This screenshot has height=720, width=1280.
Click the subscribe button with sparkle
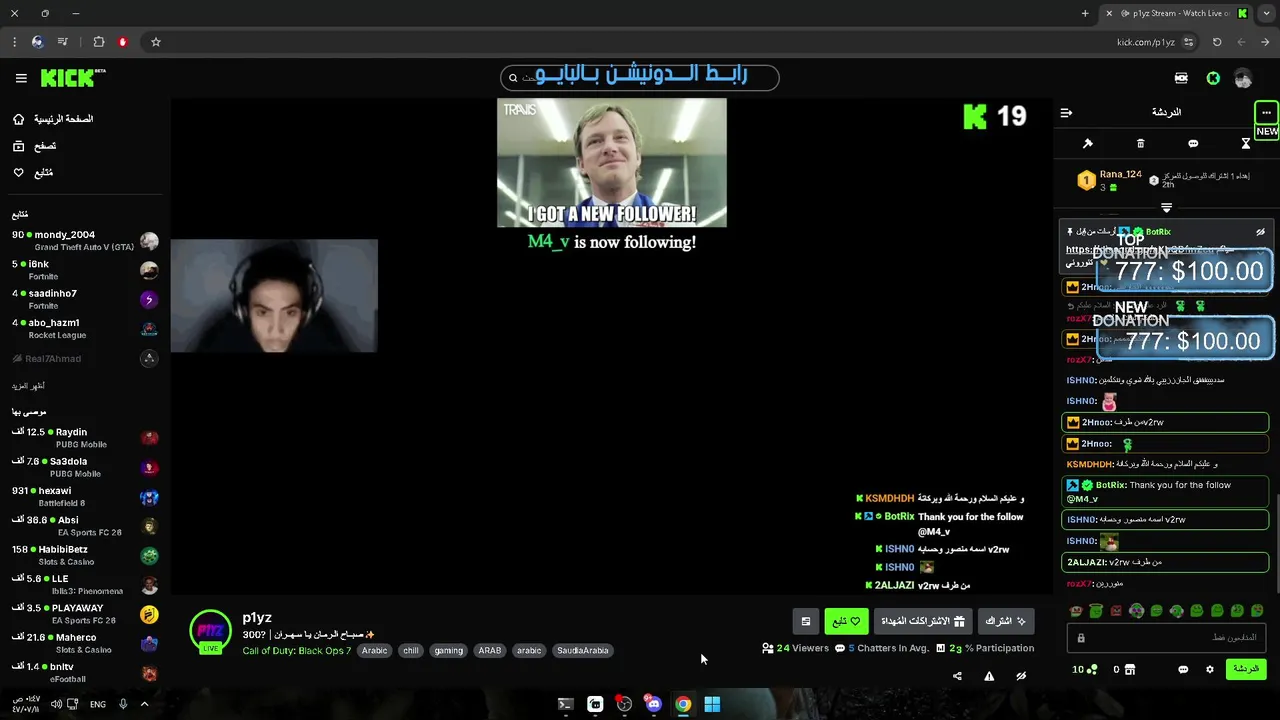1005,621
